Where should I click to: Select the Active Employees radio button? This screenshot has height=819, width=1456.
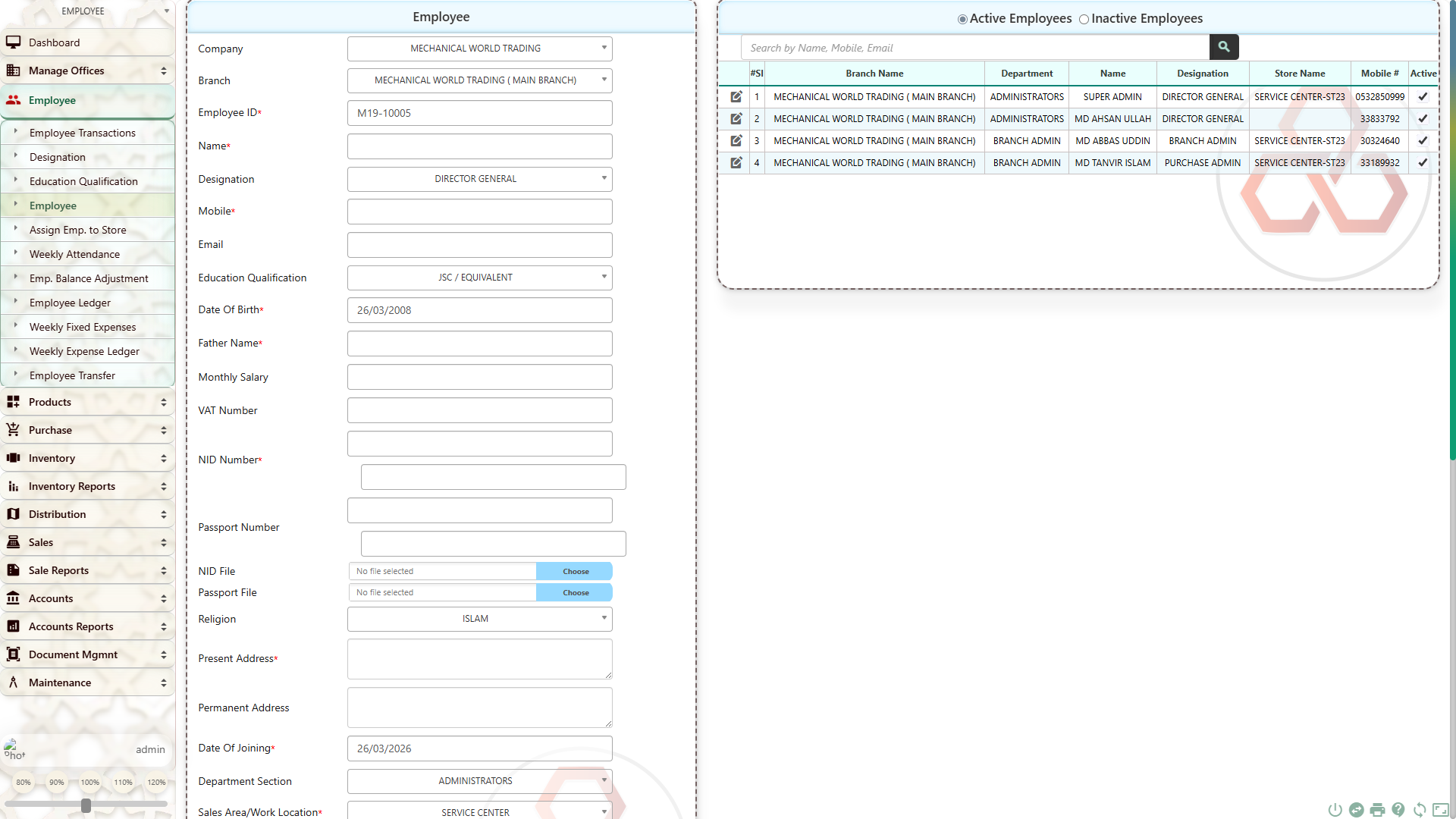tap(962, 20)
